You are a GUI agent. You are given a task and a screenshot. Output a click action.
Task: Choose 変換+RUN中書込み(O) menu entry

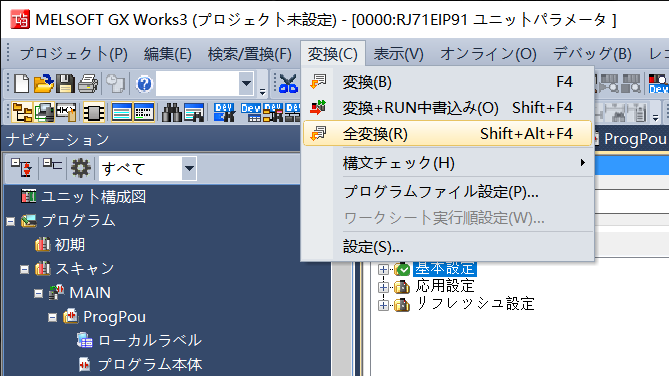click(x=448, y=108)
